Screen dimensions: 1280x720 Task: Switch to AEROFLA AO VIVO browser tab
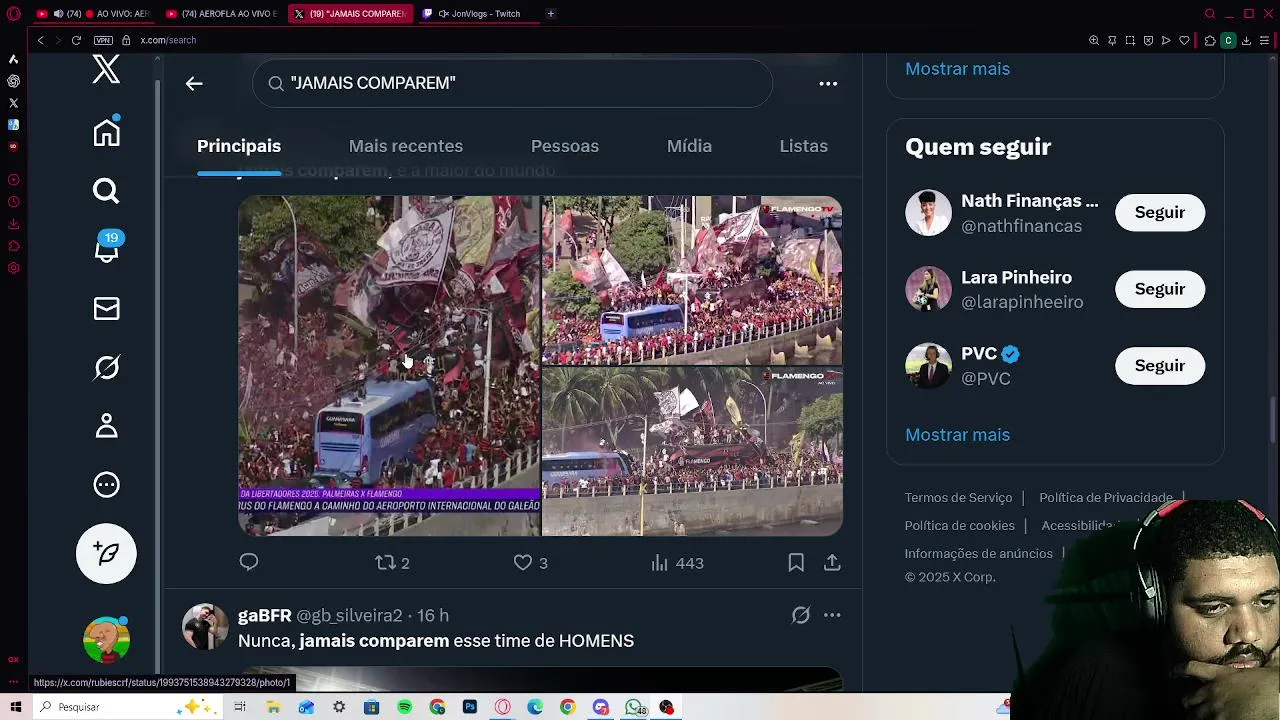point(221,14)
